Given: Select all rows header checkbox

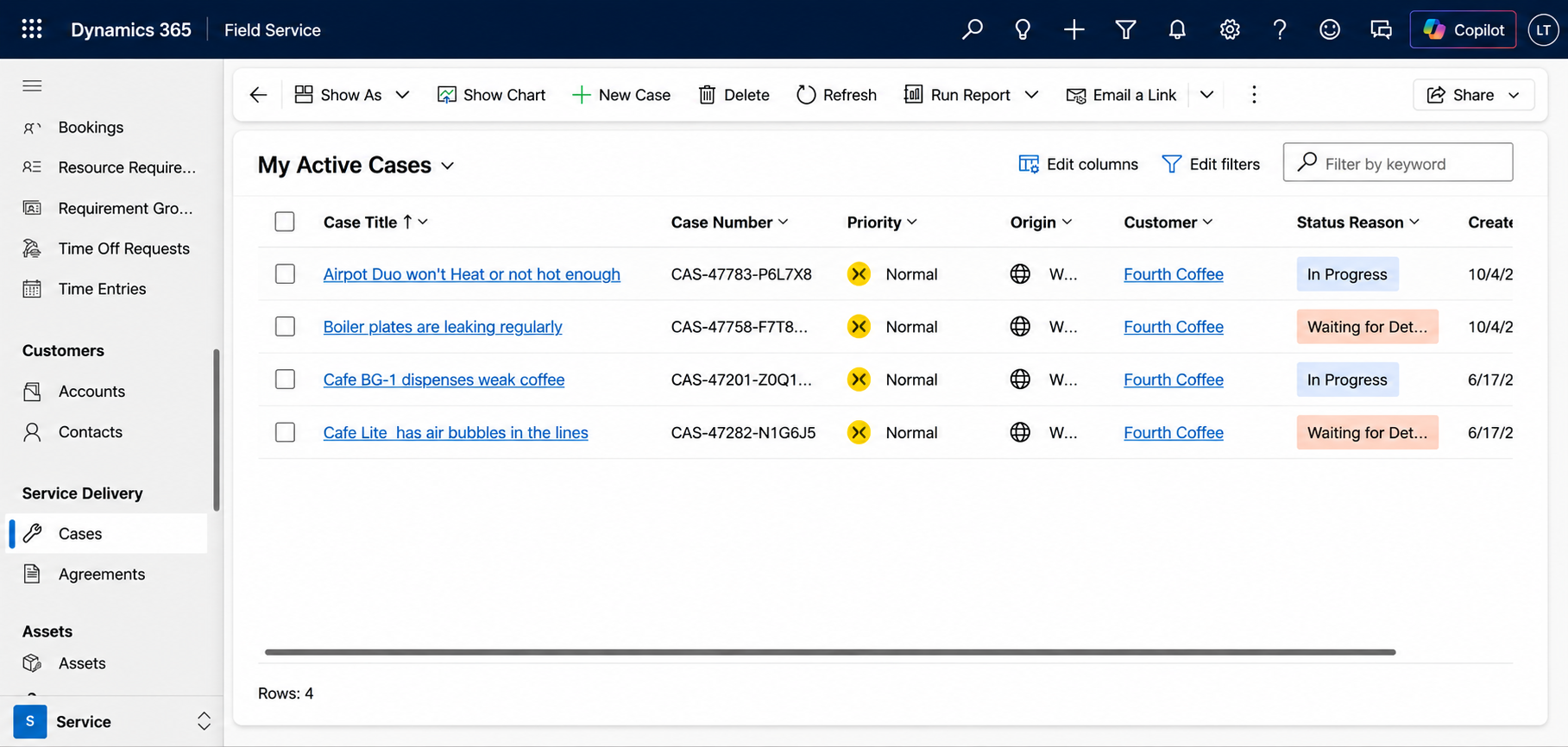Looking at the screenshot, I should [x=285, y=222].
